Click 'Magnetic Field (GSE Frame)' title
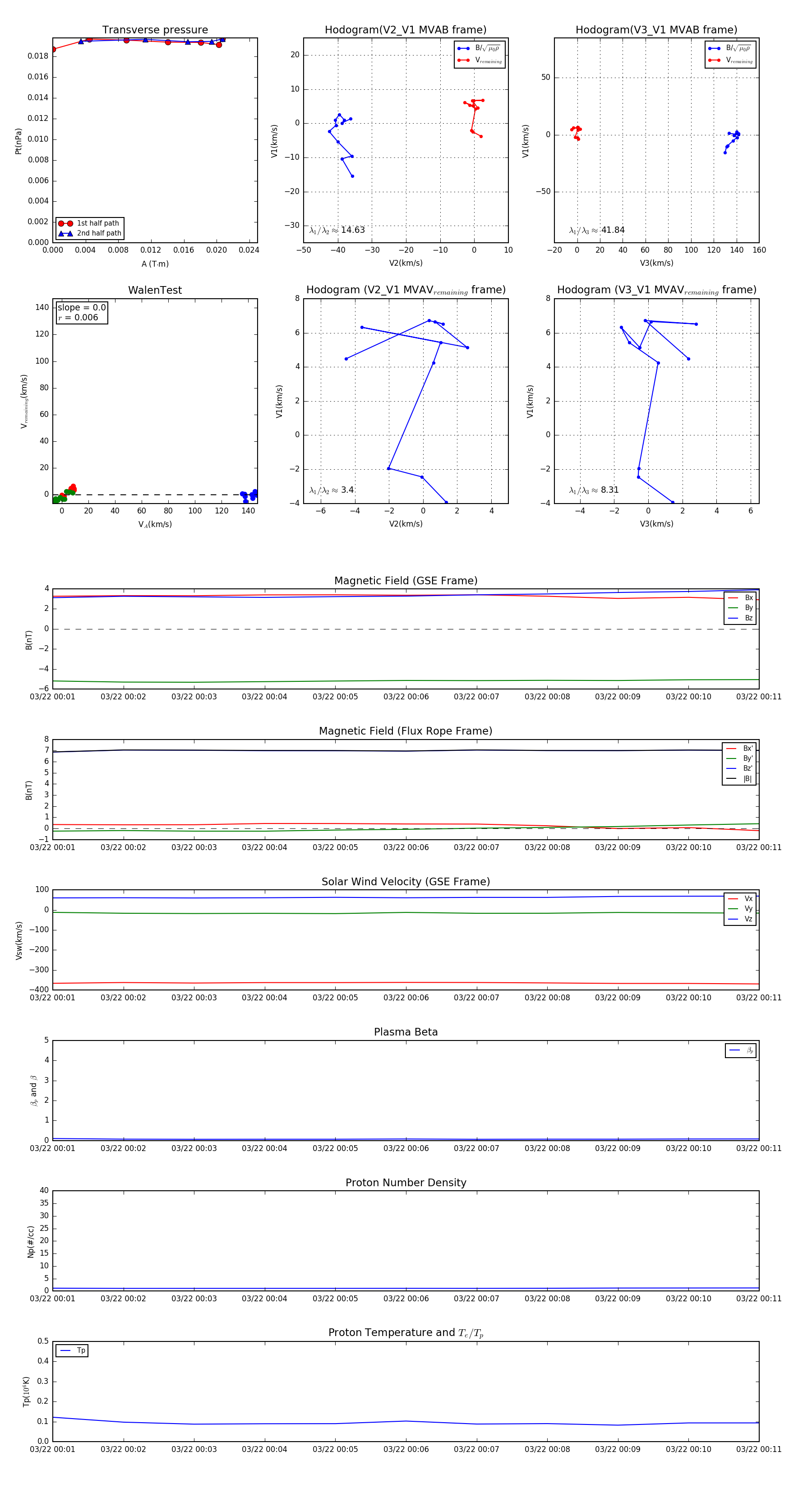This screenshot has width=812, height=1489. [406, 581]
